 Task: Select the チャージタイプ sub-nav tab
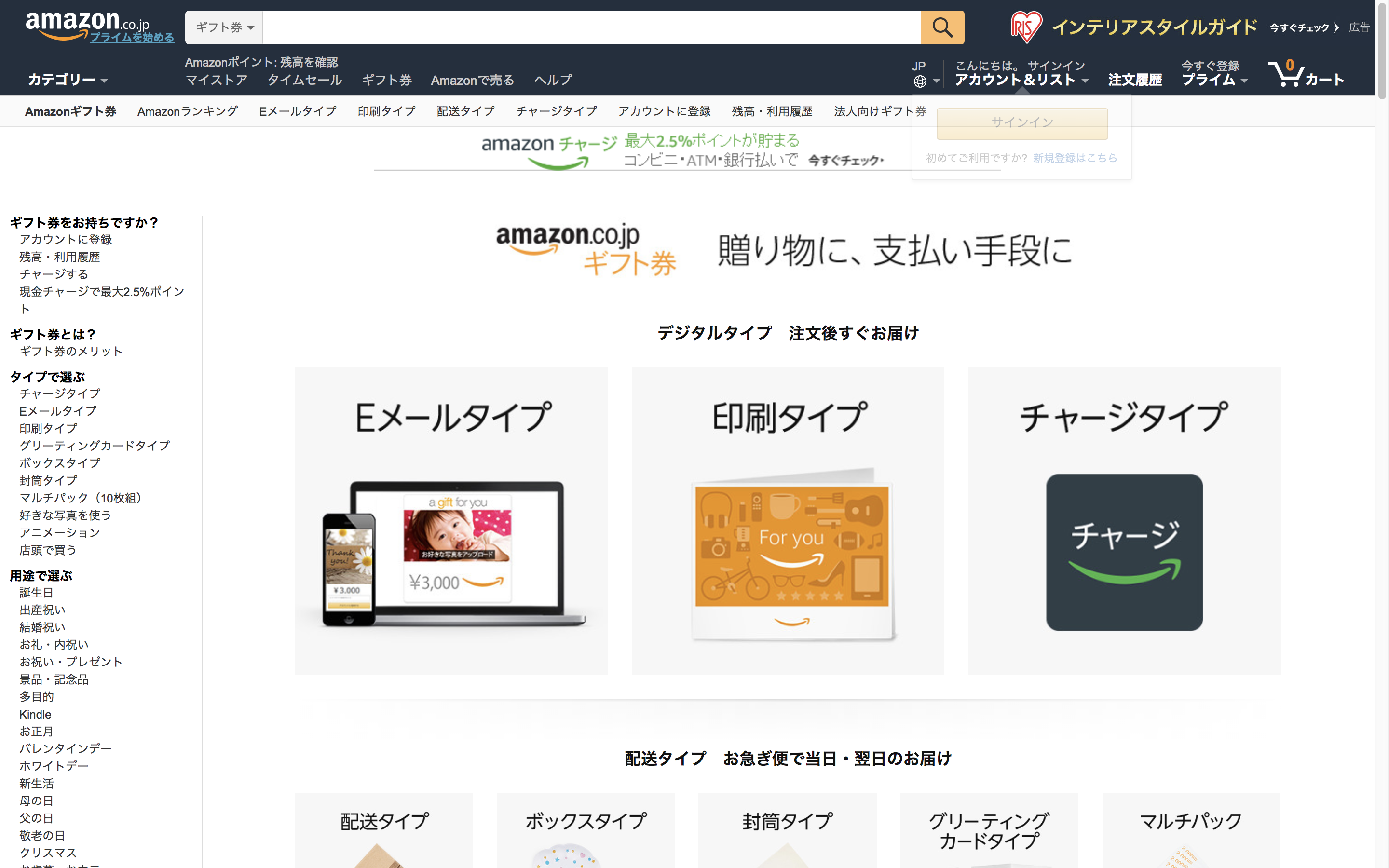[x=556, y=111]
